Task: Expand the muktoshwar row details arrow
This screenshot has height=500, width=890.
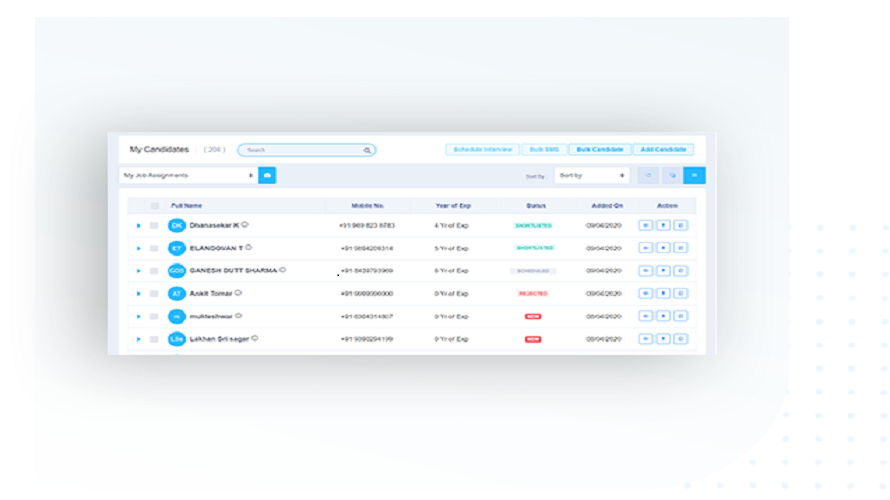Action: tap(139, 317)
